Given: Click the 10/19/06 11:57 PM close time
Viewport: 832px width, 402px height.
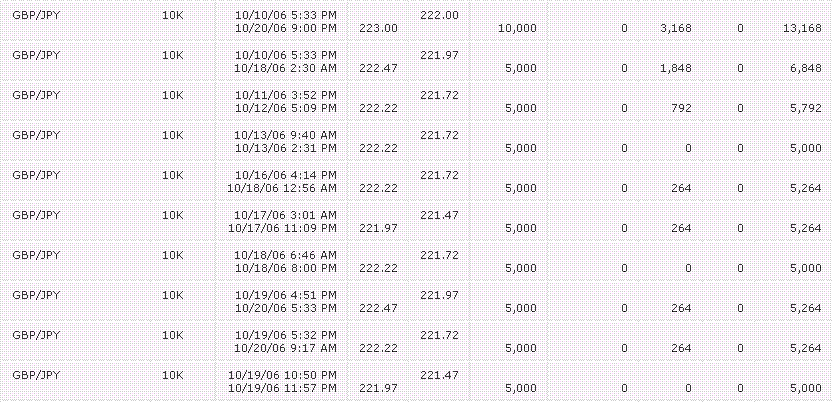Looking at the screenshot, I should tap(282, 388).
